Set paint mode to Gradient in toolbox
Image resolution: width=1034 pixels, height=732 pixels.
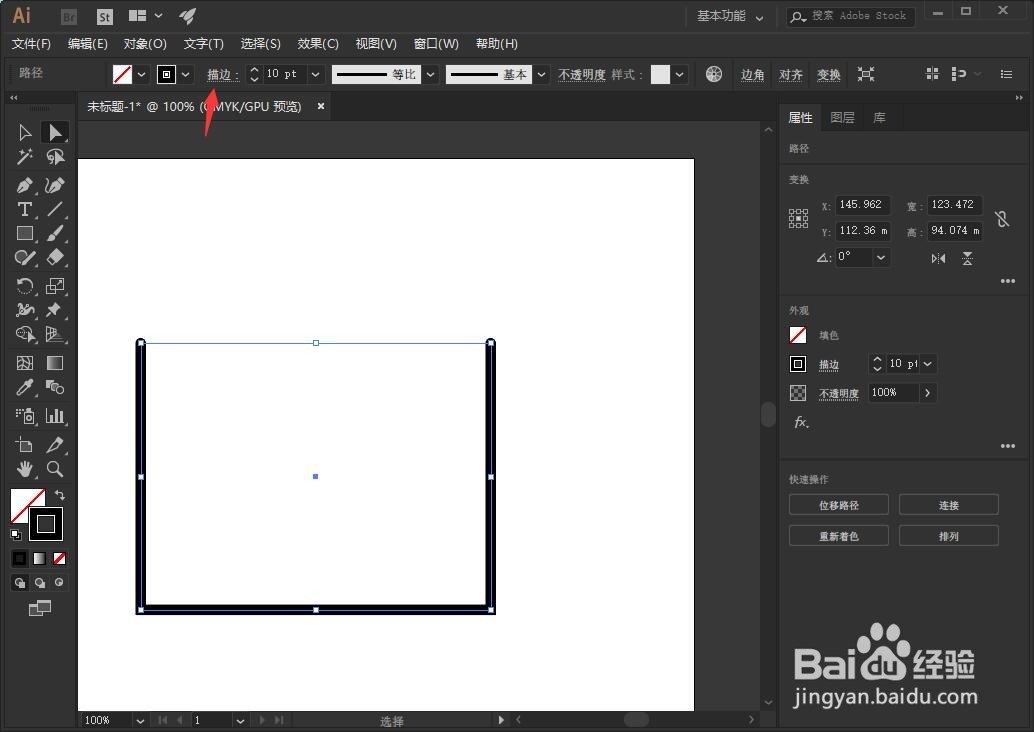[x=40, y=559]
